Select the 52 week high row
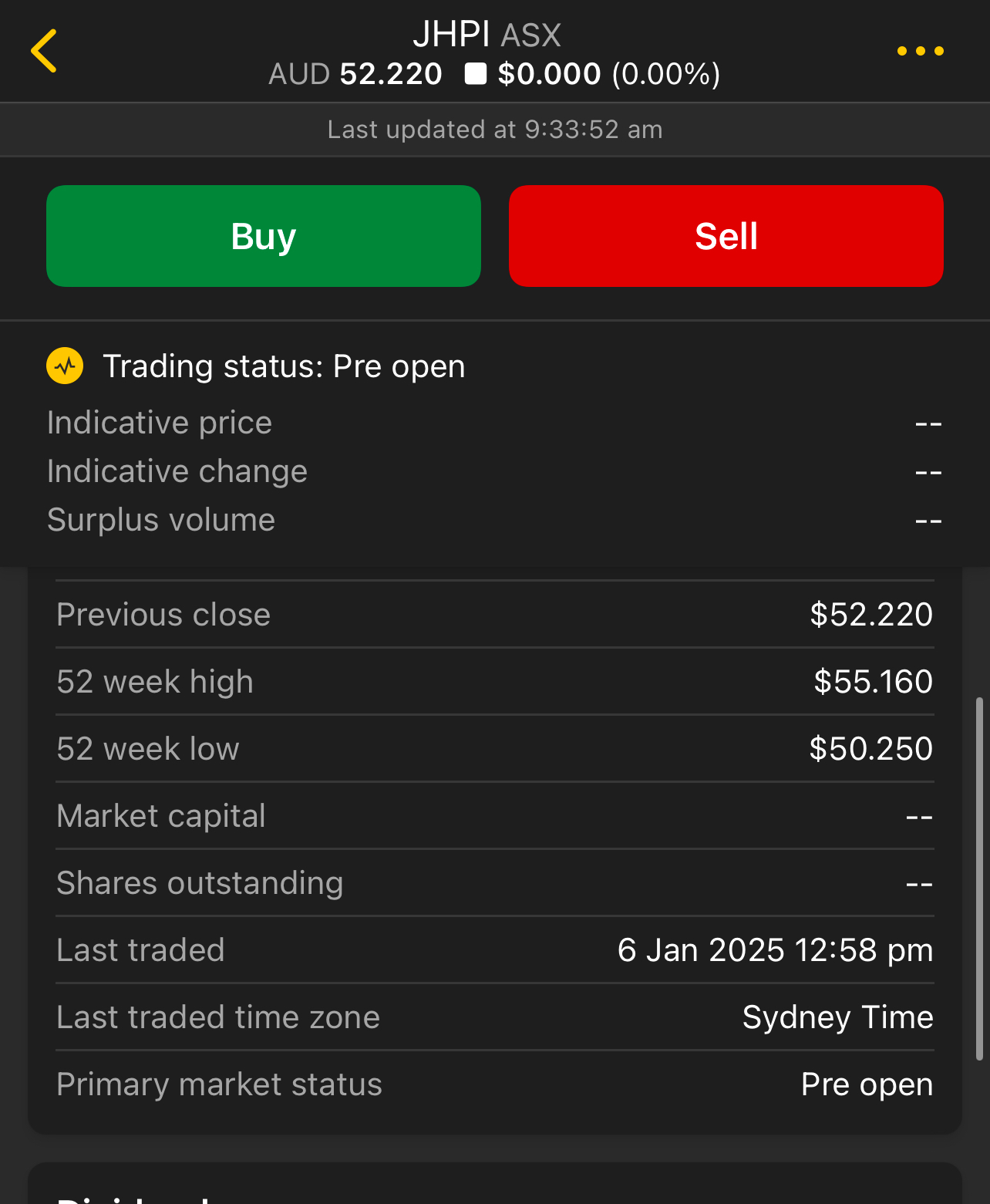This screenshot has width=990, height=1204. click(495, 682)
